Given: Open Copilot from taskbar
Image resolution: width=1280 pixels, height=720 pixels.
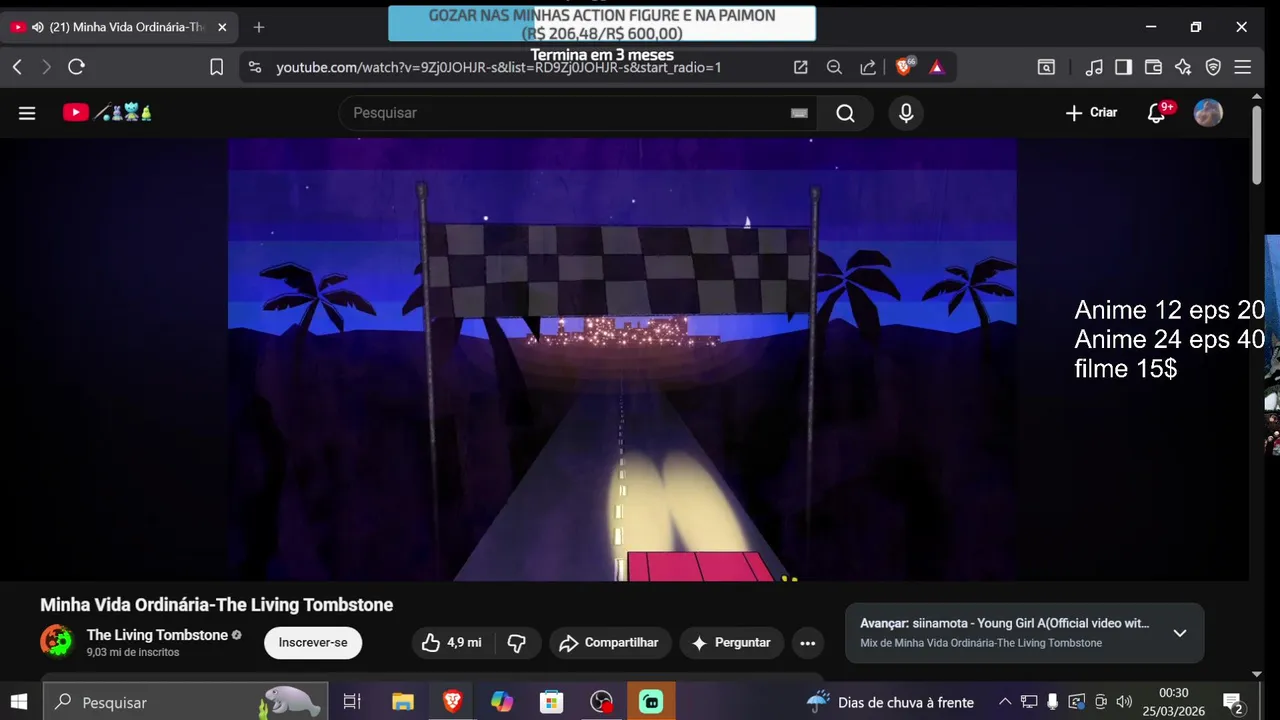Looking at the screenshot, I should (502, 702).
